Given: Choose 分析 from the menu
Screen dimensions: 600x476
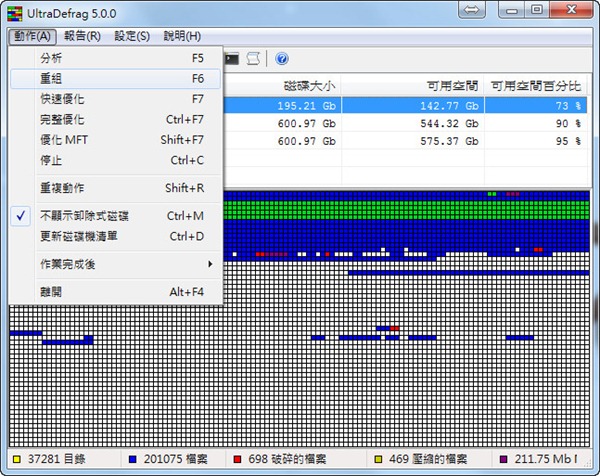Looking at the screenshot, I should [x=116, y=58].
